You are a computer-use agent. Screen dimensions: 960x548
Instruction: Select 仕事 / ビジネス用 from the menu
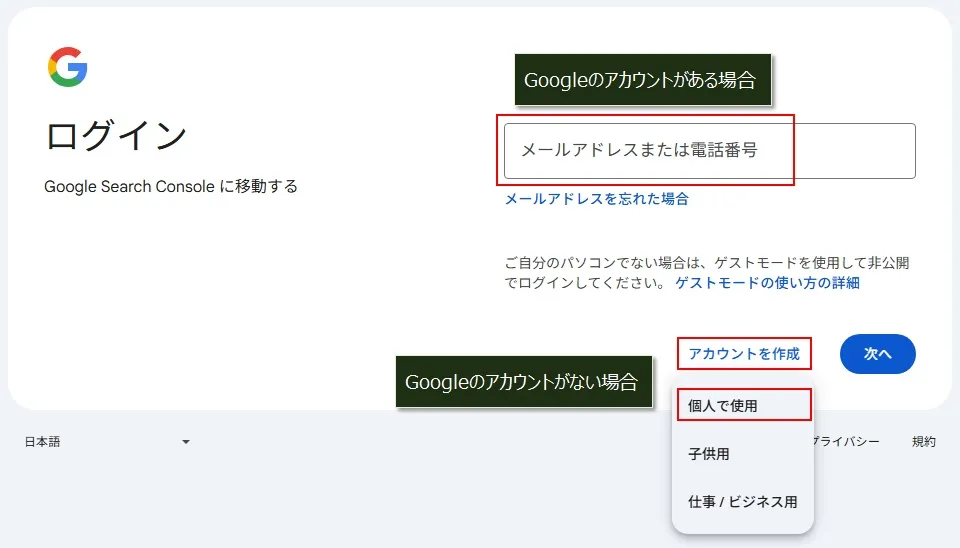(x=743, y=502)
